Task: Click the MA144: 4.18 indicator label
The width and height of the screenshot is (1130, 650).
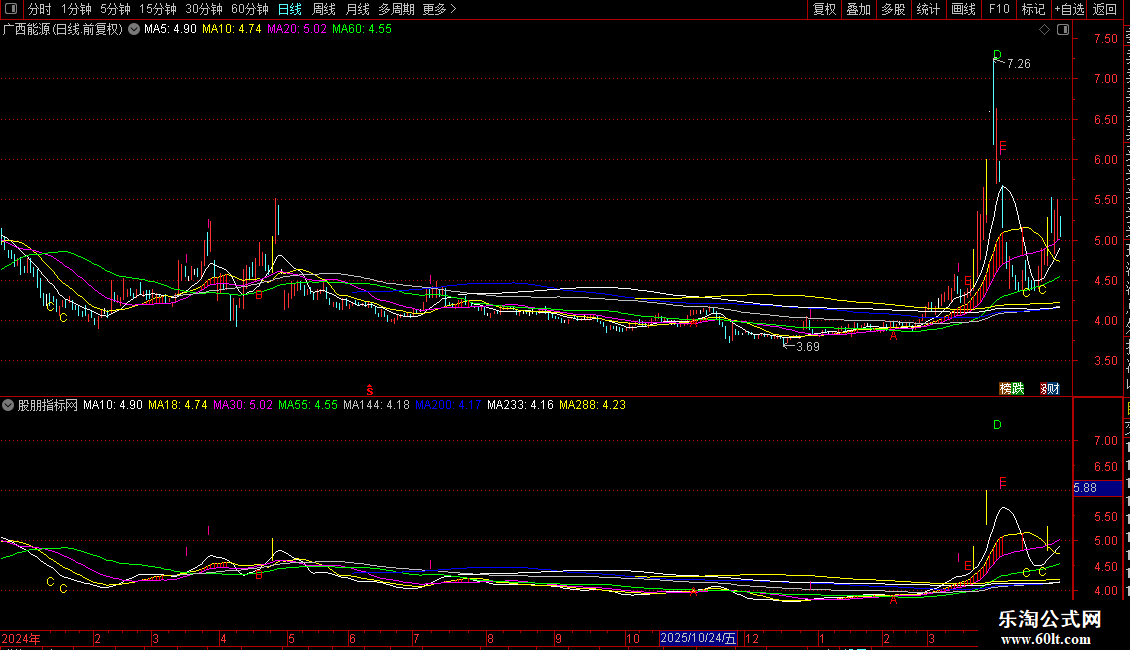Action: (376, 405)
